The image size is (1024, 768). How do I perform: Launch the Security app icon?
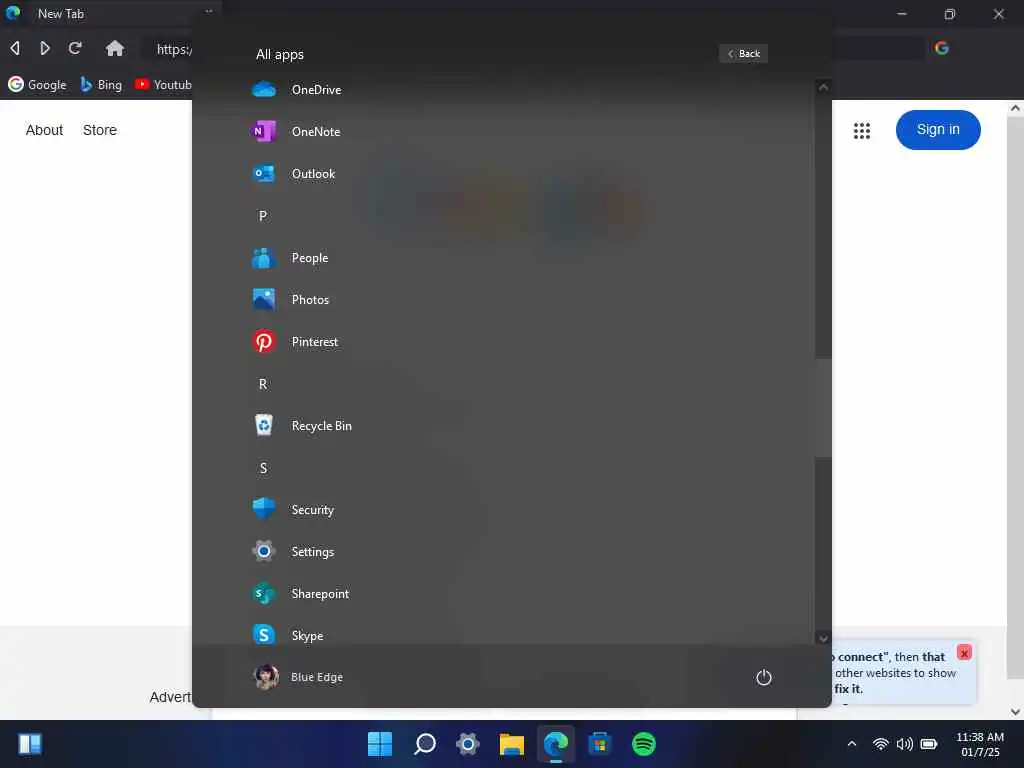click(264, 509)
